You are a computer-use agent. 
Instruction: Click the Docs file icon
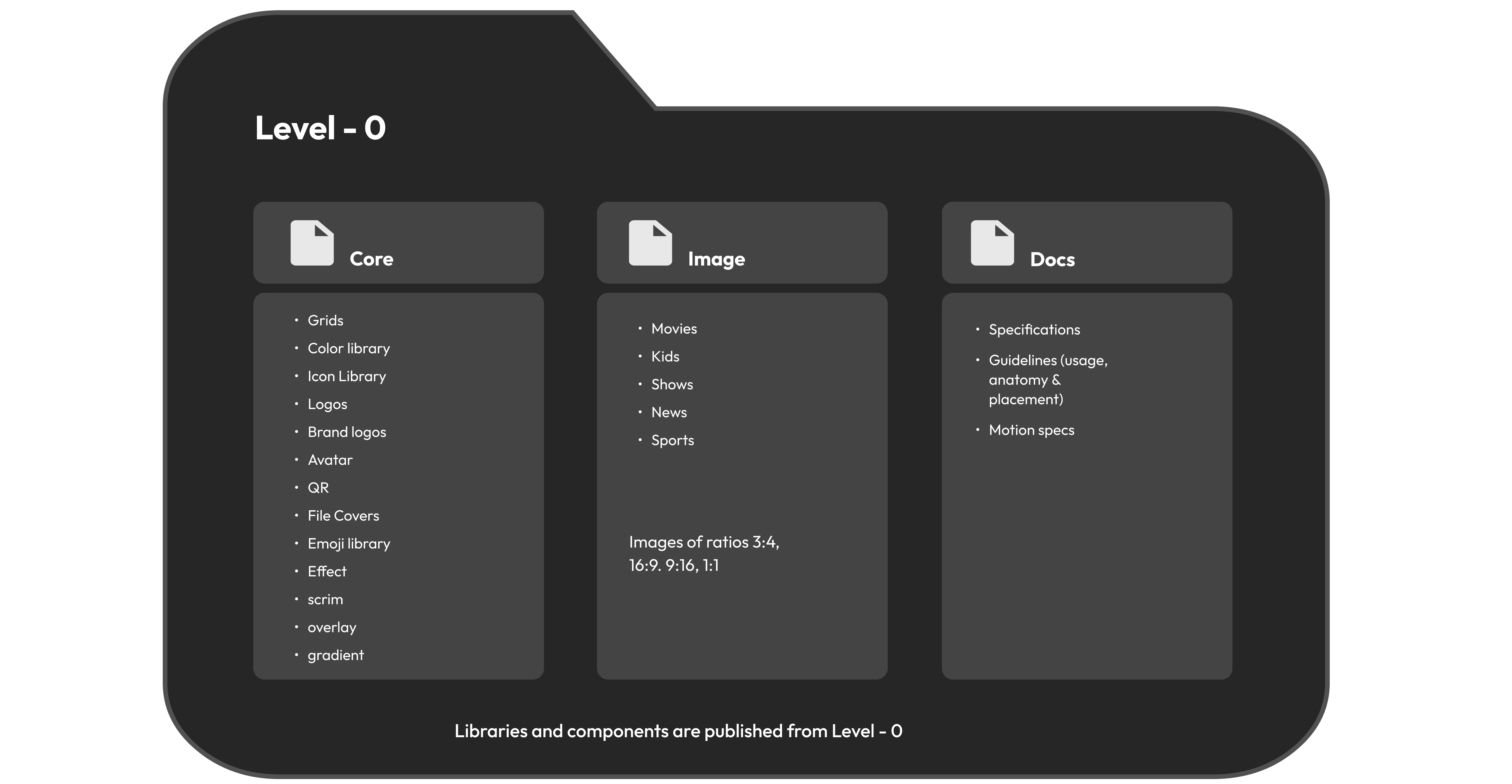[992, 243]
